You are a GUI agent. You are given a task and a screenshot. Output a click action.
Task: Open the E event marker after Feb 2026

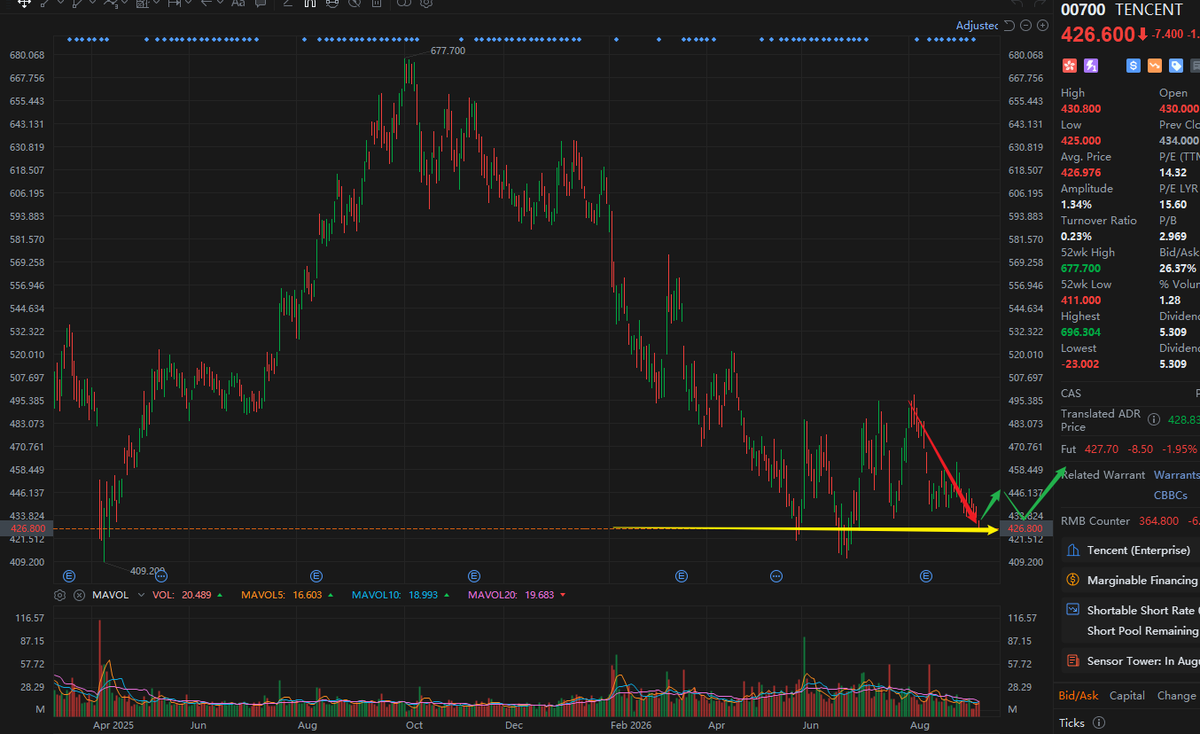pos(682,576)
